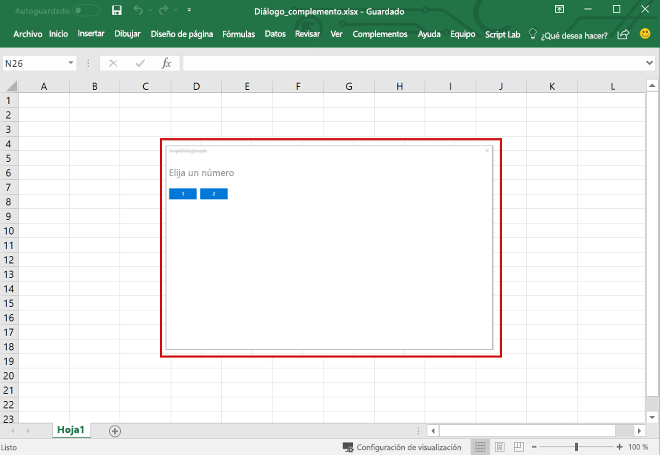Click horizontal scrollbar right arrow

tap(639, 431)
